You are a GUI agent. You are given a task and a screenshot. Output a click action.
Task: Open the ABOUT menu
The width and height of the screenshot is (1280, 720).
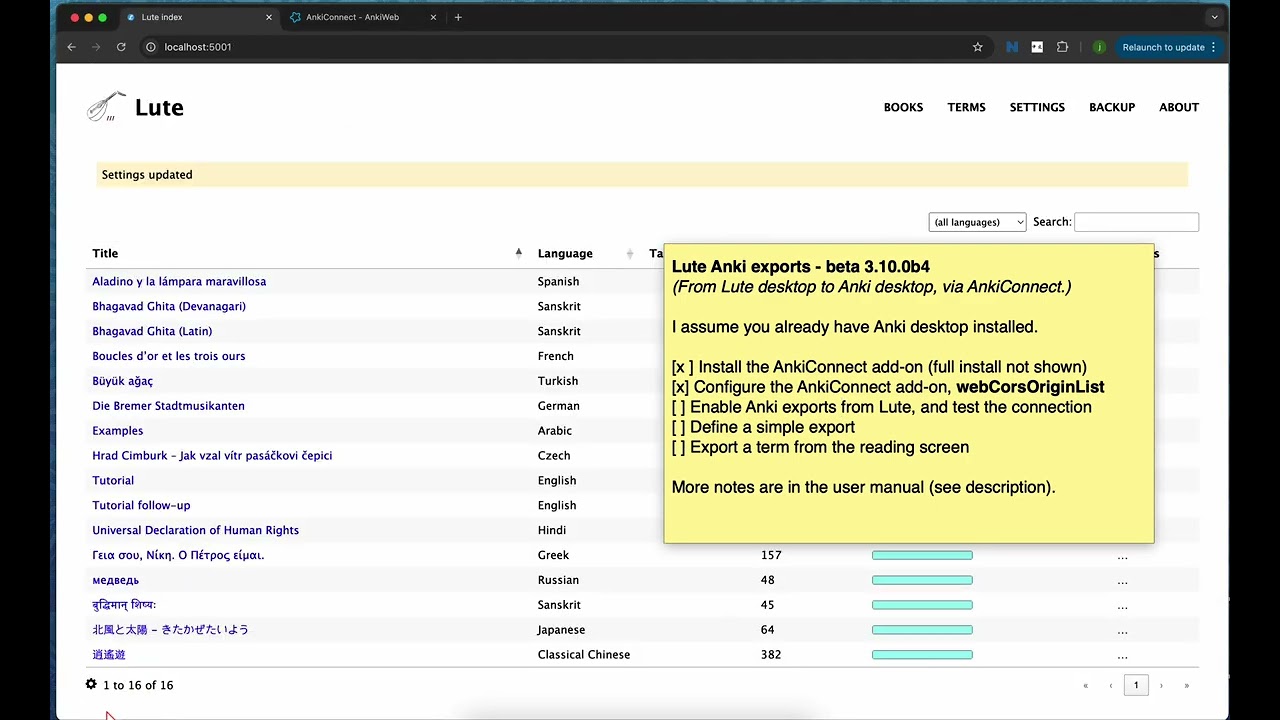pos(1179,107)
